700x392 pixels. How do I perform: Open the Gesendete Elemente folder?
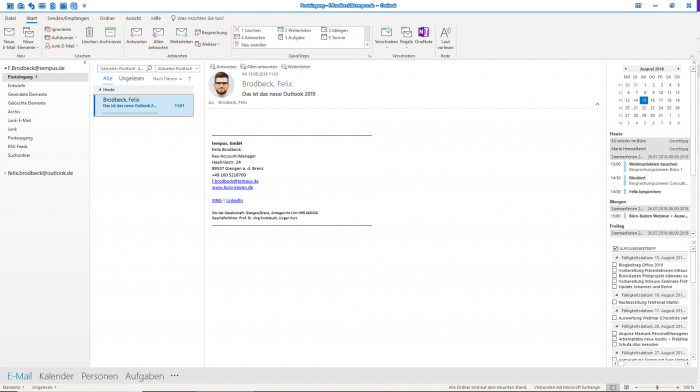[27, 94]
